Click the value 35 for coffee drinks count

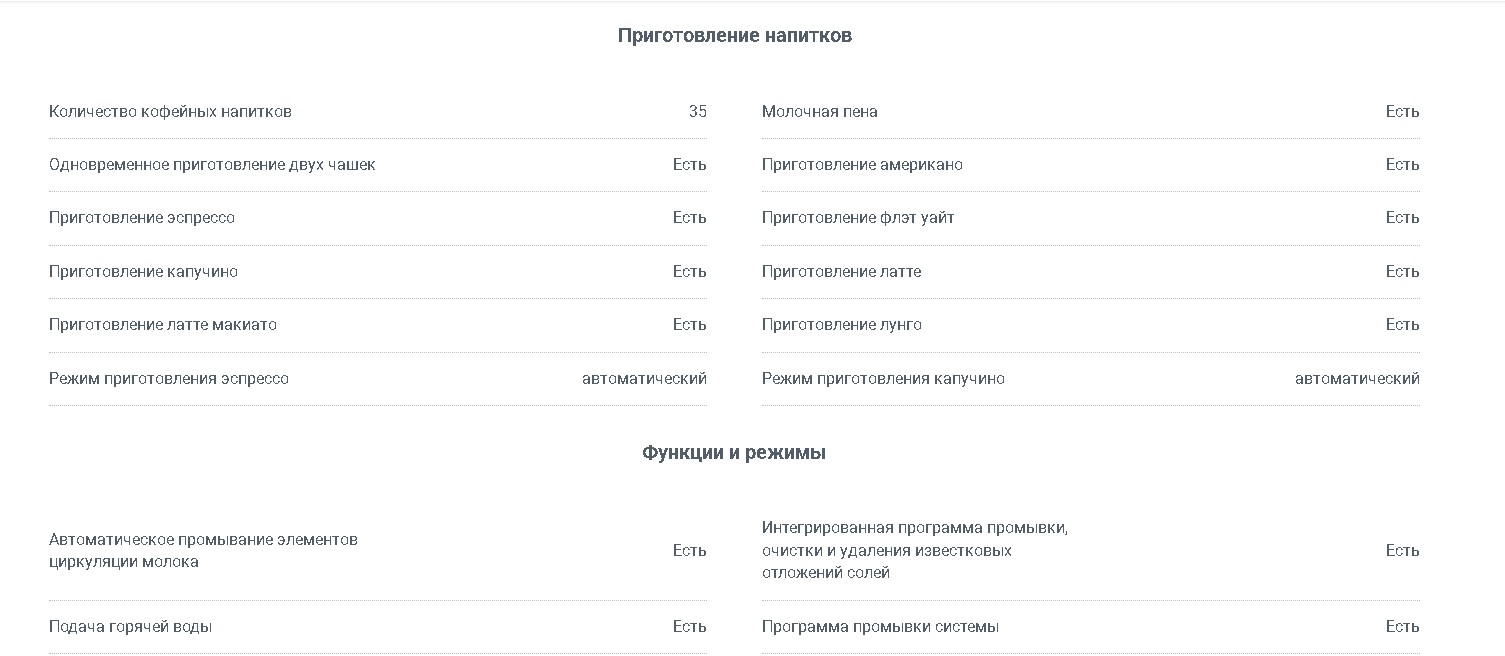coord(697,112)
